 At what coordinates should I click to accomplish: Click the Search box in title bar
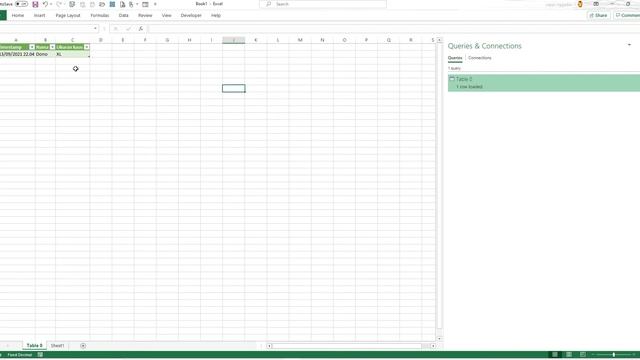(323, 4)
